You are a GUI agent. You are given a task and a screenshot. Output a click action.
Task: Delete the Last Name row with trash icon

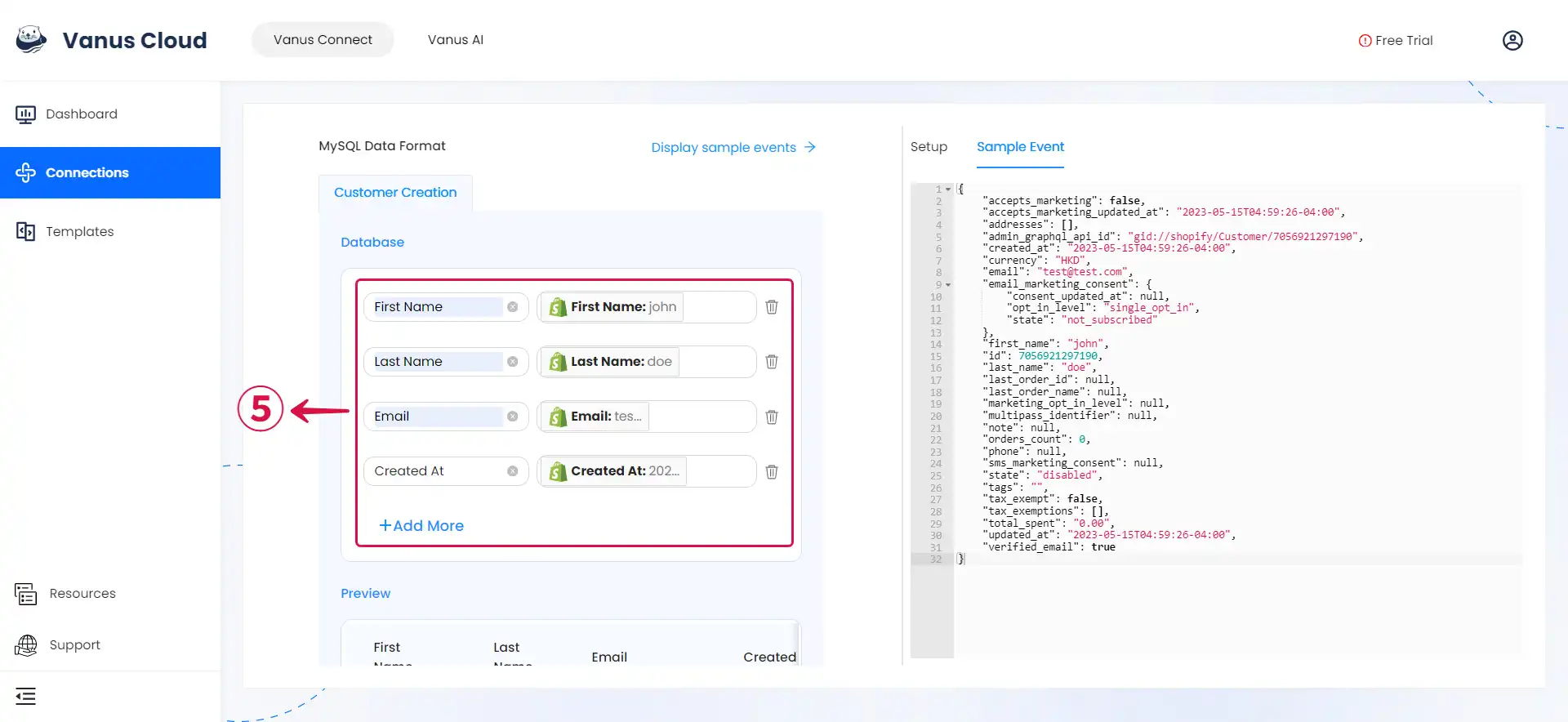point(772,362)
